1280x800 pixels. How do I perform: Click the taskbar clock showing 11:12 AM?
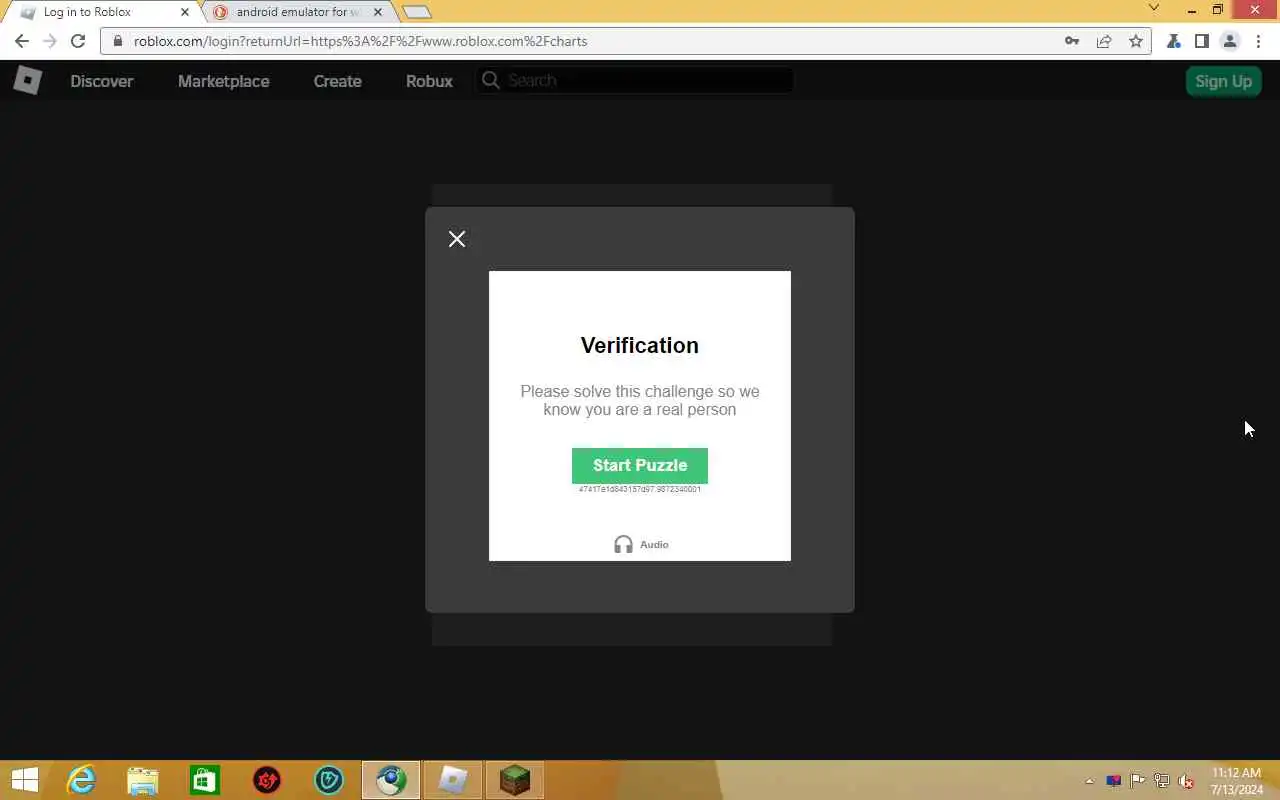1237,781
